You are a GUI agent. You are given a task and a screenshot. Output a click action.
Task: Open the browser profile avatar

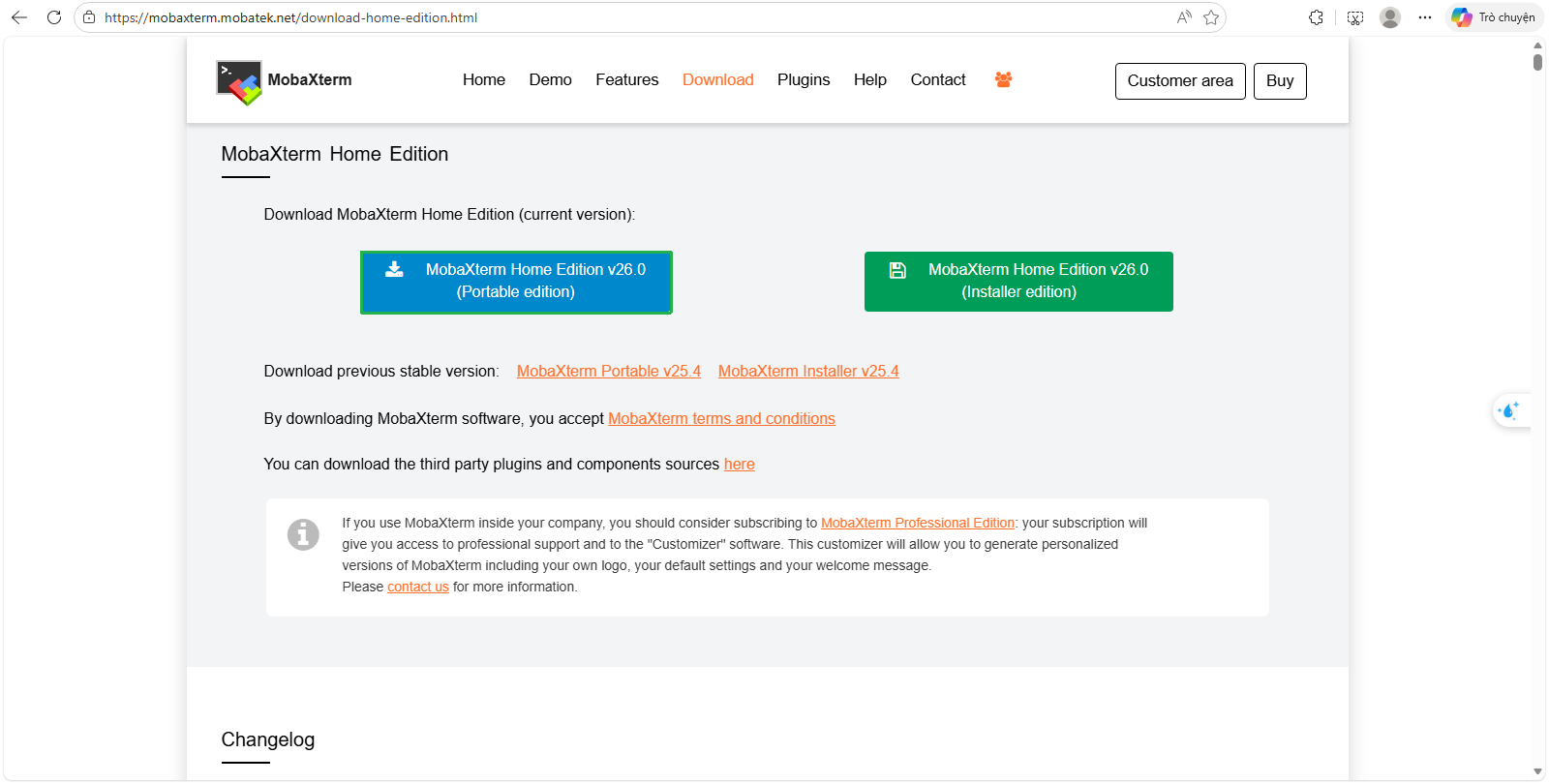[1390, 17]
